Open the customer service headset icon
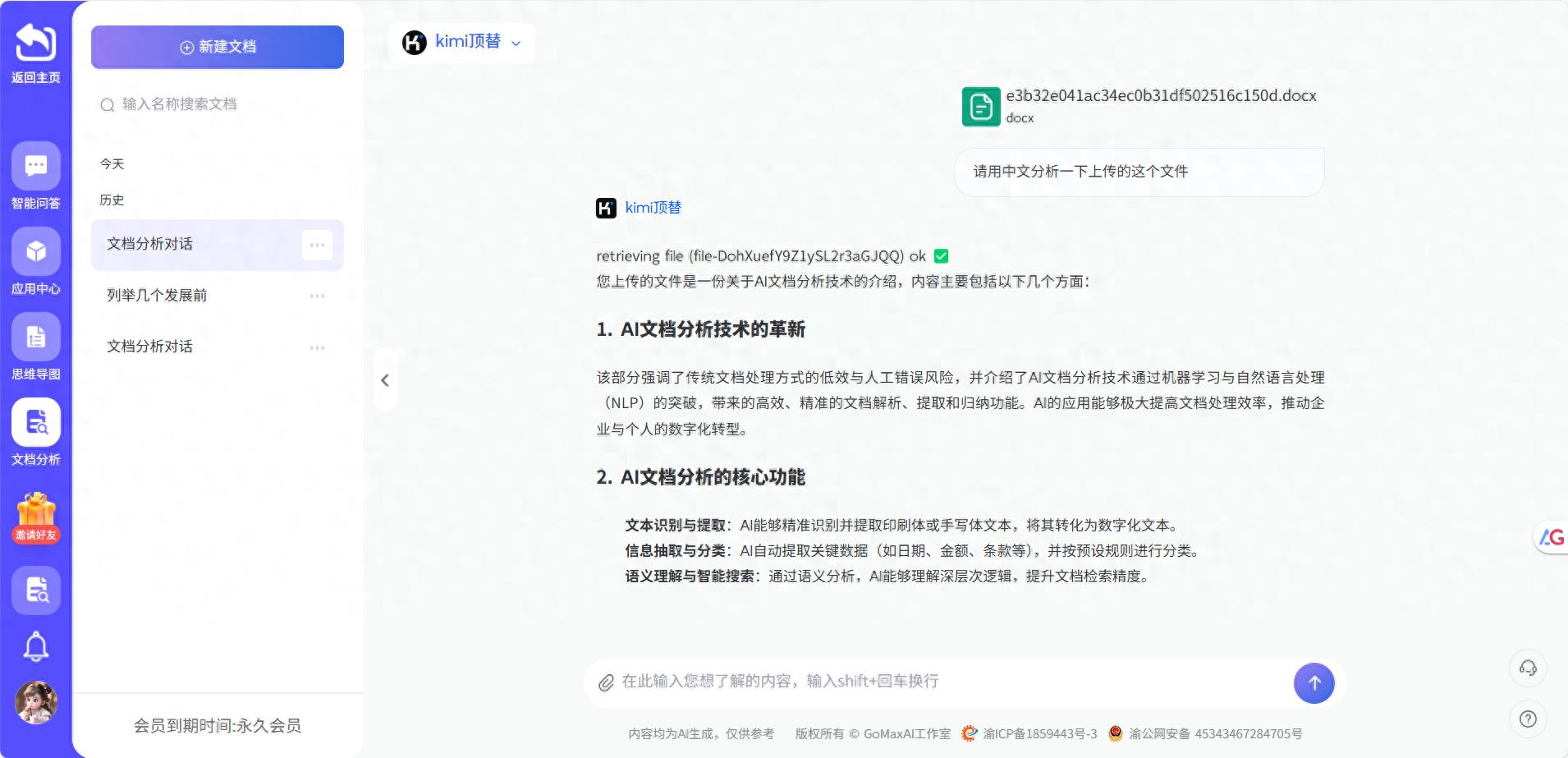 (x=1528, y=668)
